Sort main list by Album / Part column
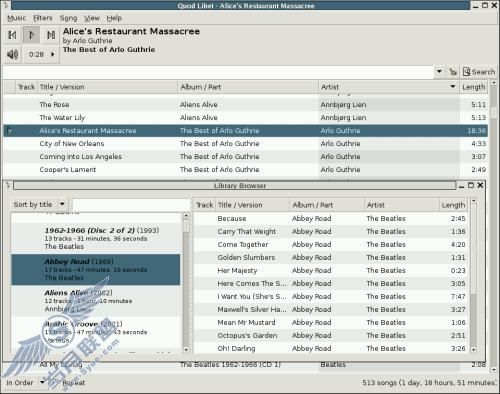 click(x=248, y=87)
